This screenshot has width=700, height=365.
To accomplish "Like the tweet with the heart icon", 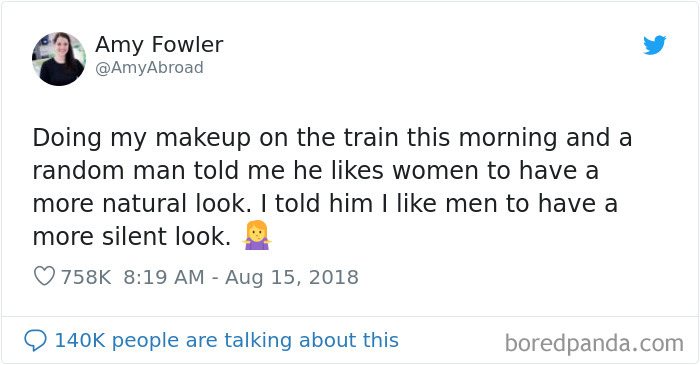I will pyautogui.click(x=44, y=276).
